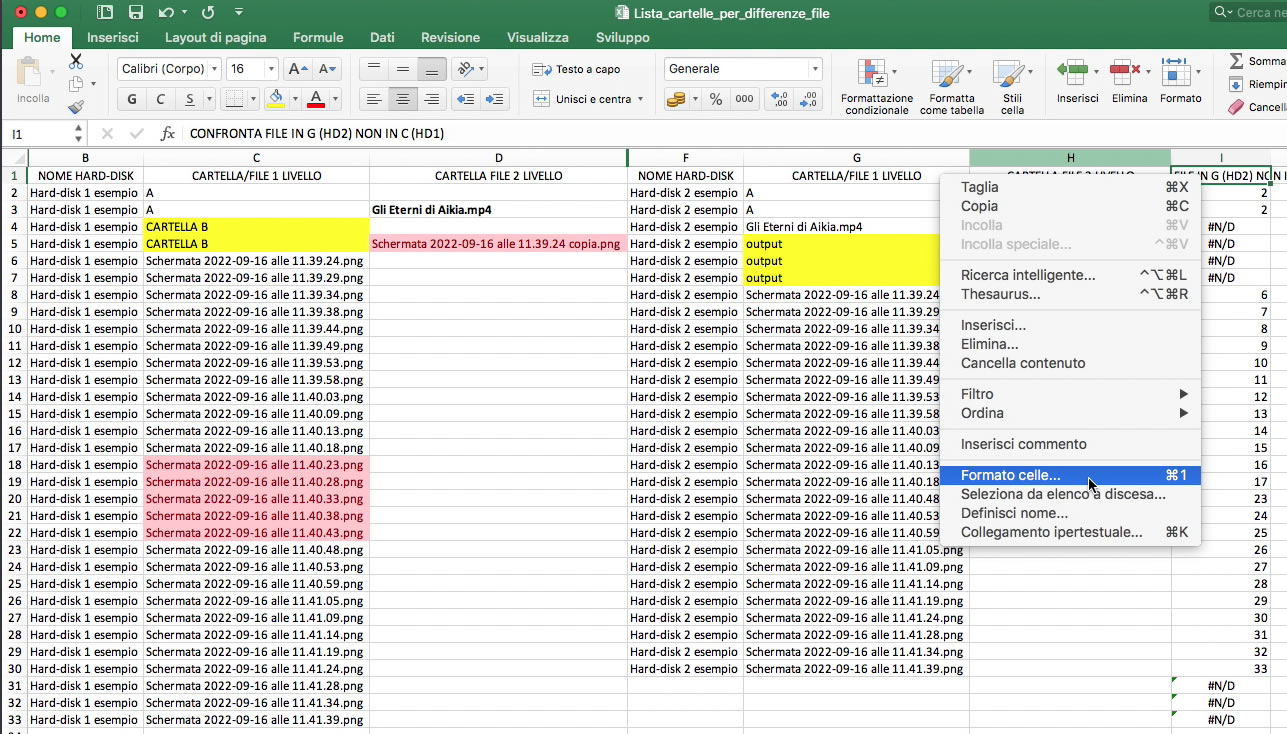This screenshot has height=734, width=1287.
Task: Expand the fill color dropdown arrow
Action: [294, 100]
